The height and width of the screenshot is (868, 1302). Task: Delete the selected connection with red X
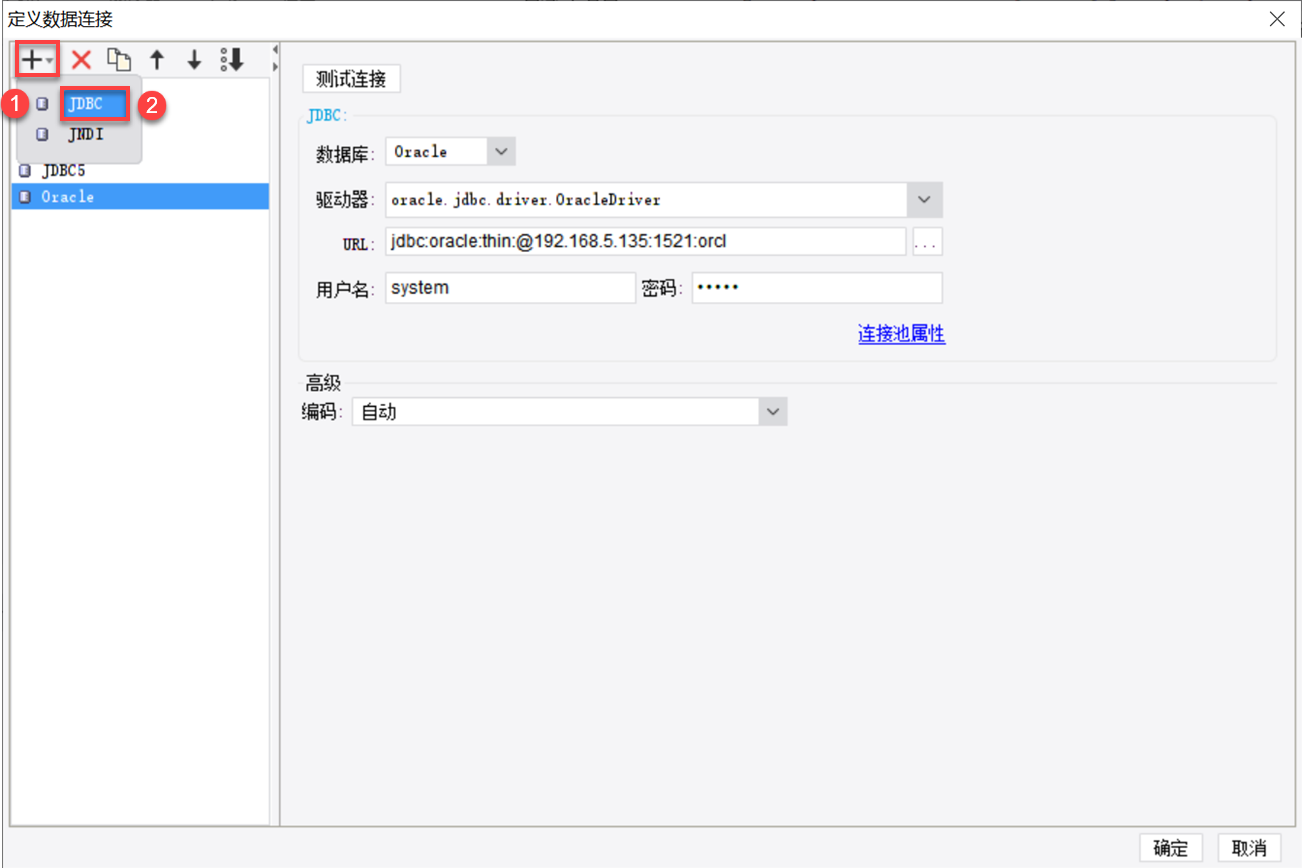point(81,60)
